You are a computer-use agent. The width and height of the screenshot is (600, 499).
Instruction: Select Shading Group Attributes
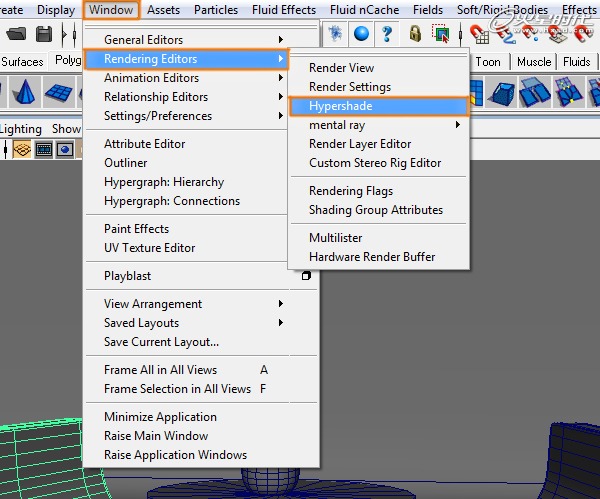tap(379, 210)
